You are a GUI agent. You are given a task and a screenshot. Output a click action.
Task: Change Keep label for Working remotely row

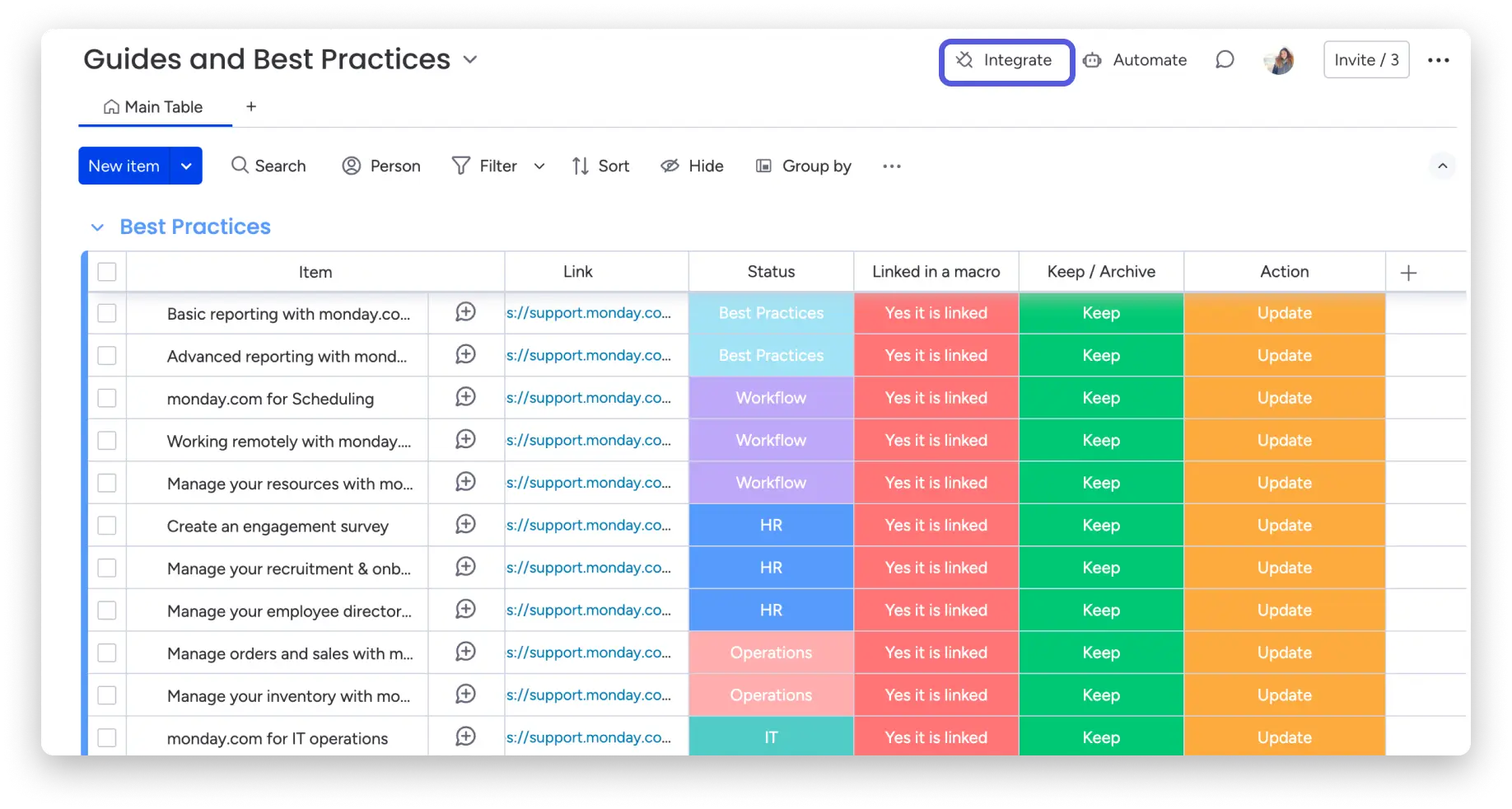coord(1101,441)
